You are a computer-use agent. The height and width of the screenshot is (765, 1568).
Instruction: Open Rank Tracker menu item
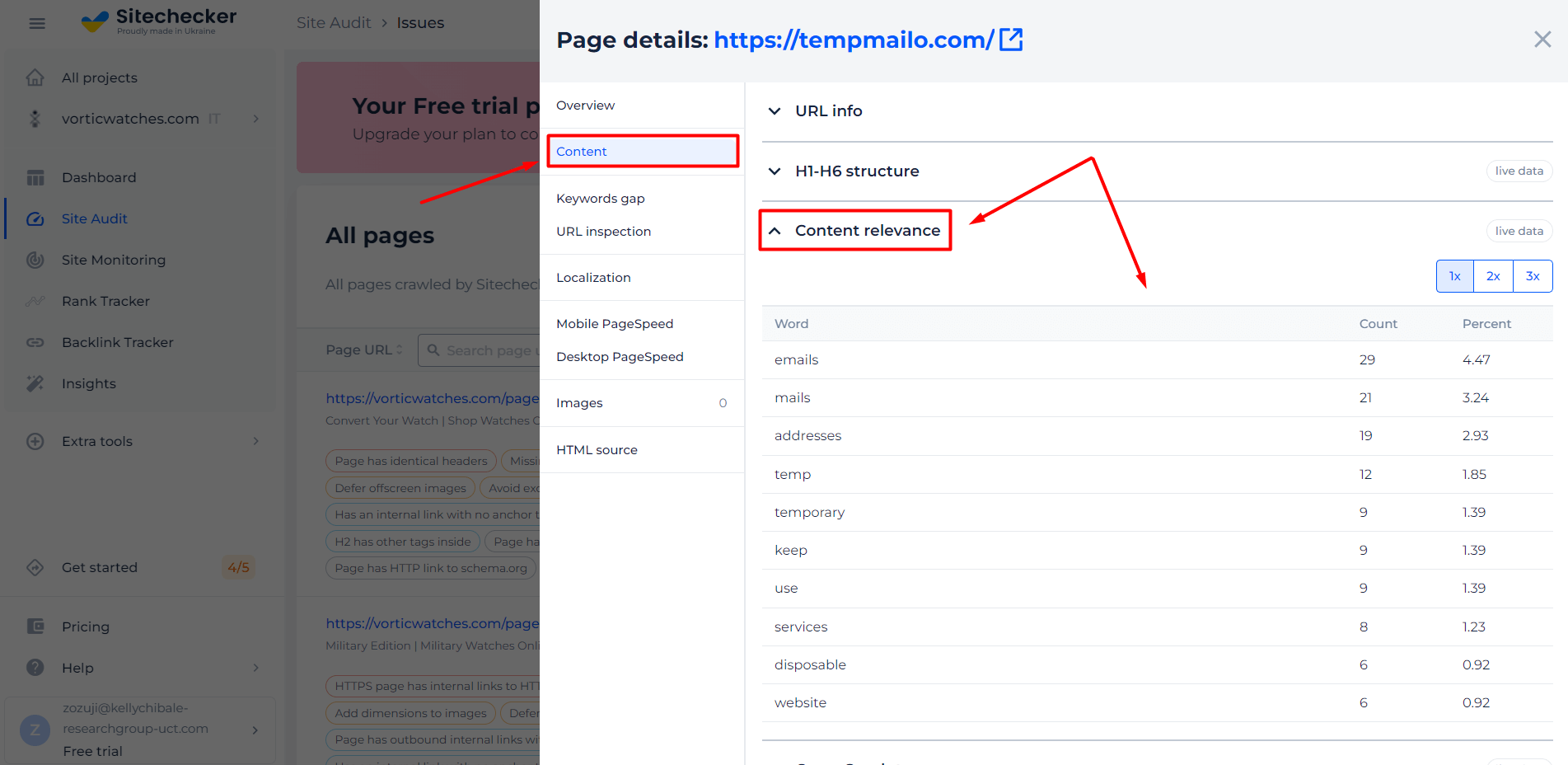(105, 301)
